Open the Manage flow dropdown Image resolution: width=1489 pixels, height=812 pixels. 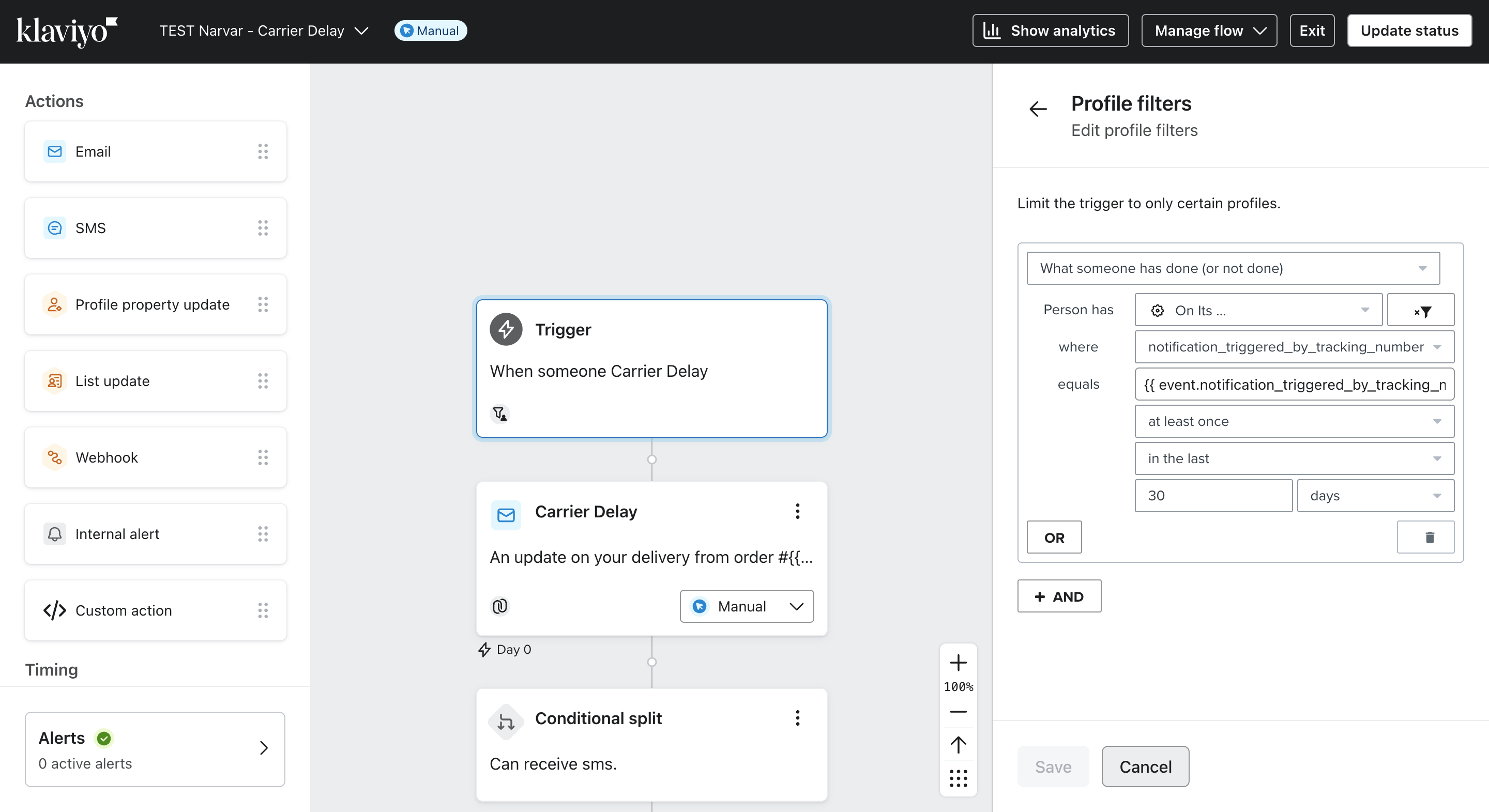tap(1209, 31)
